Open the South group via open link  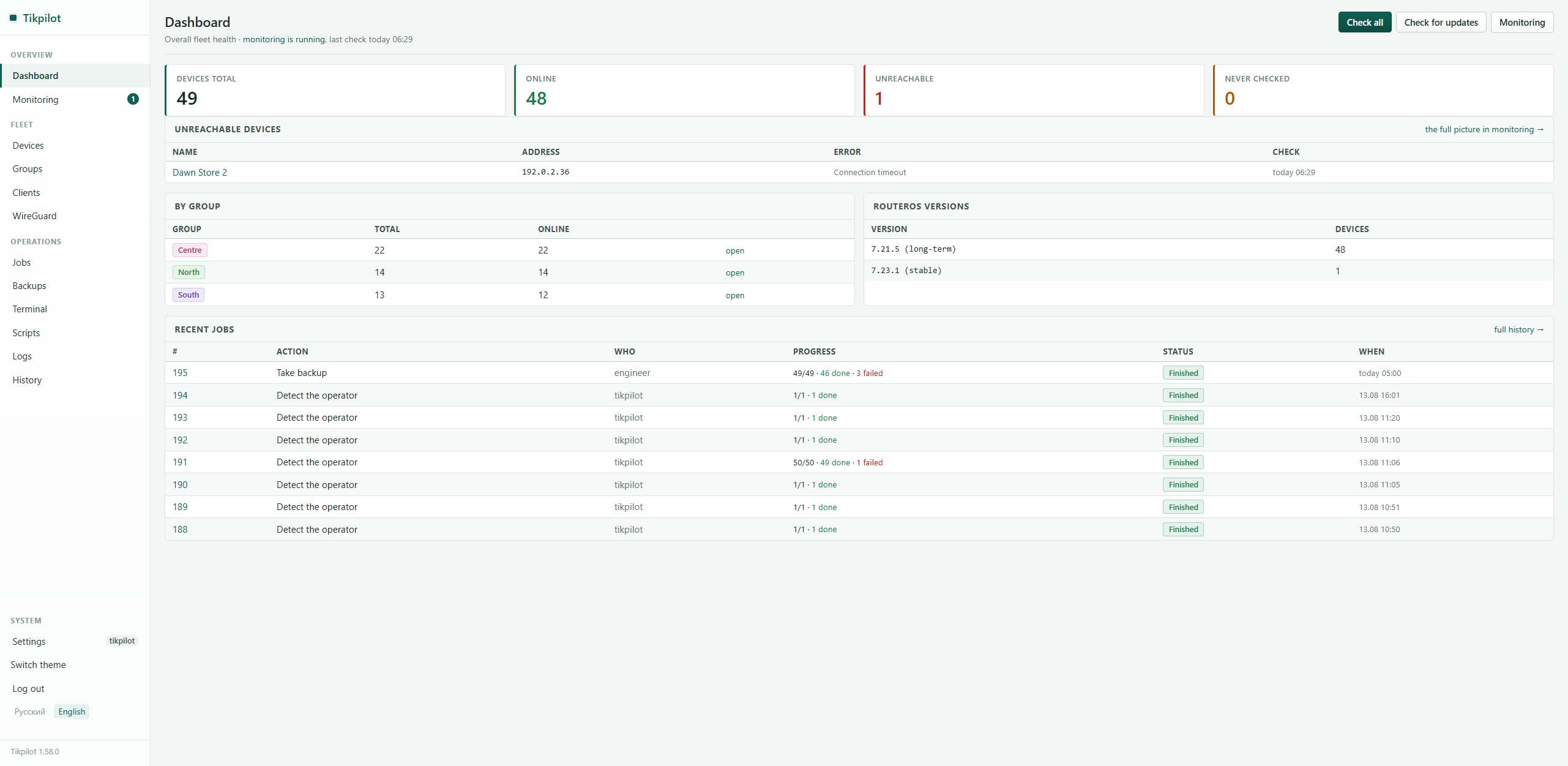point(735,295)
